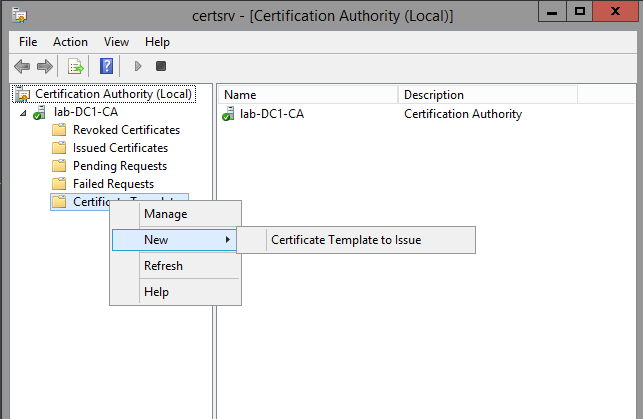Image resolution: width=643 pixels, height=419 pixels.
Task: Collapse the lab-DC1-CA tree node
Action: (x=23, y=113)
